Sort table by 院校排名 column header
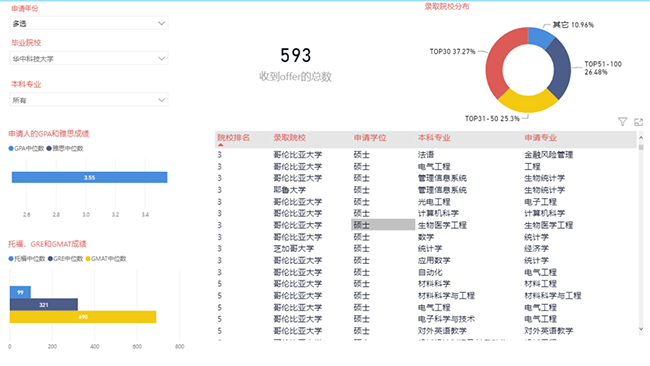 [234, 138]
